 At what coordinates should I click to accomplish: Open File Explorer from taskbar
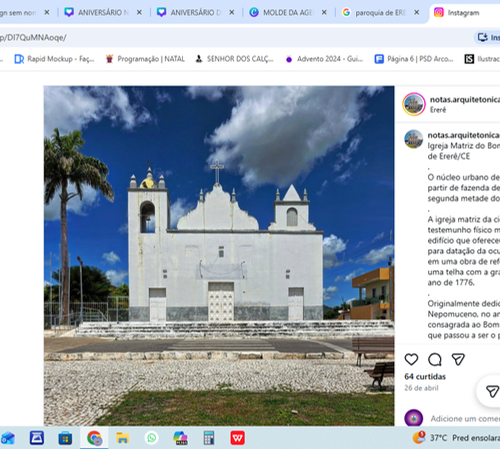pos(123,438)
